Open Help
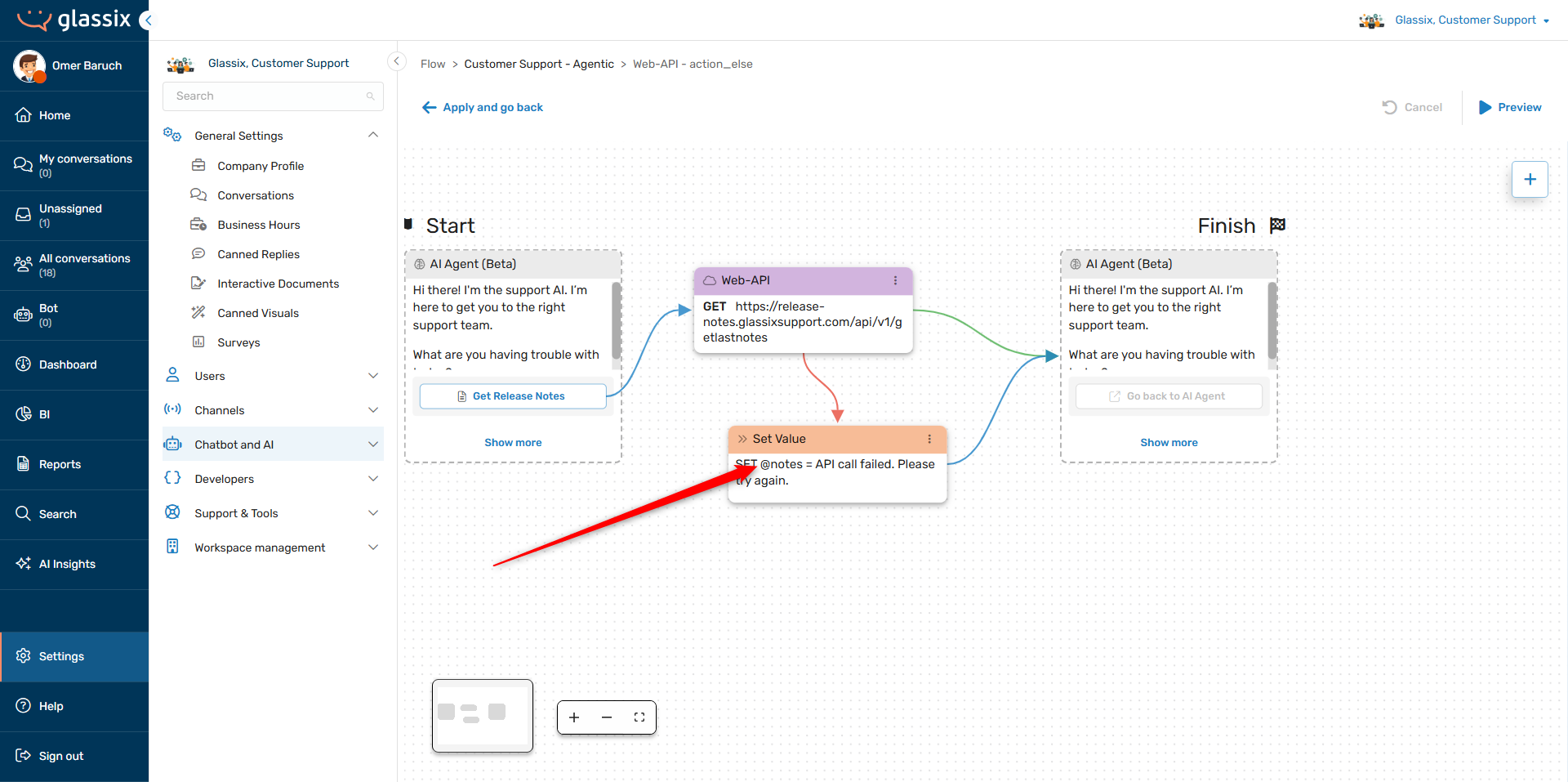Image resolution: width=1568 pixels, height=782 pixels. pos(74,706)
